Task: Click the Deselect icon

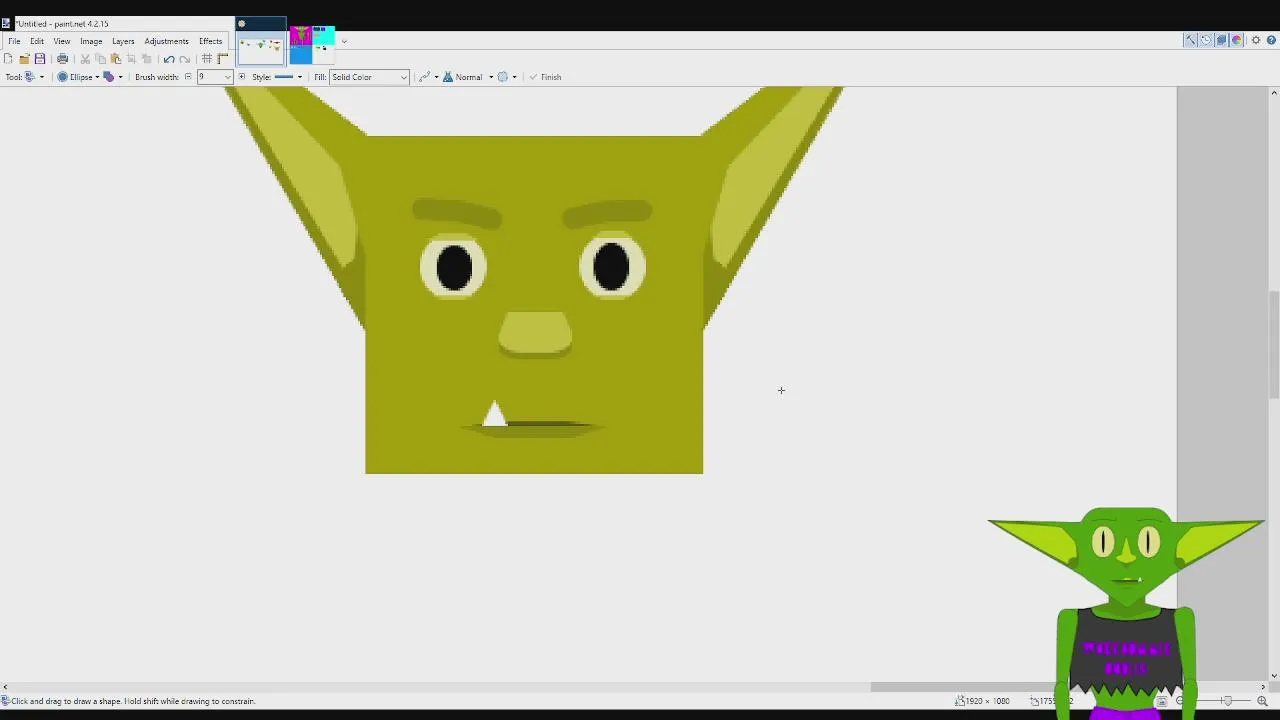Action: (x=147, y=59)
